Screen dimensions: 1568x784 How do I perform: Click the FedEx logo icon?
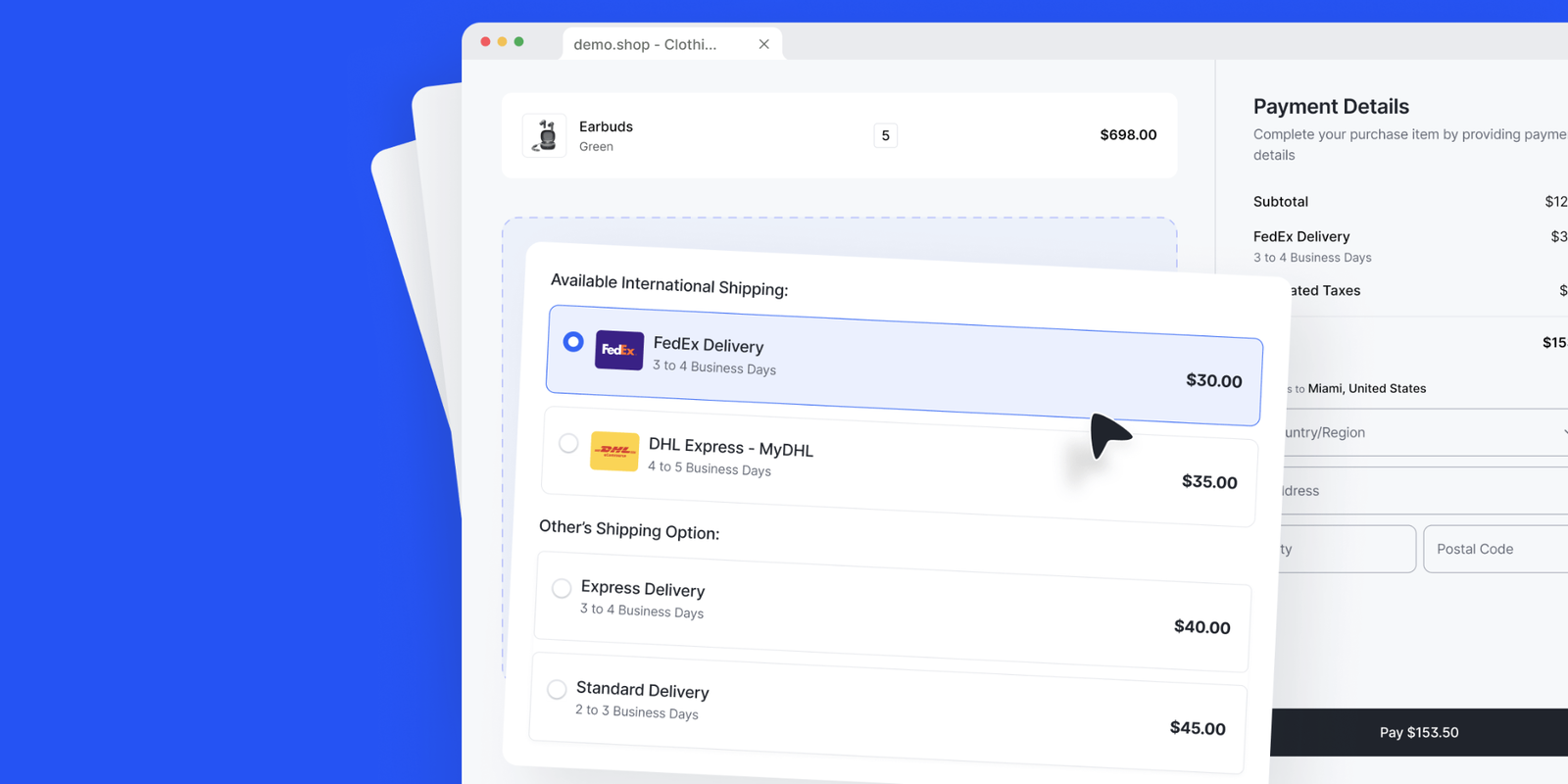point(618,350)
